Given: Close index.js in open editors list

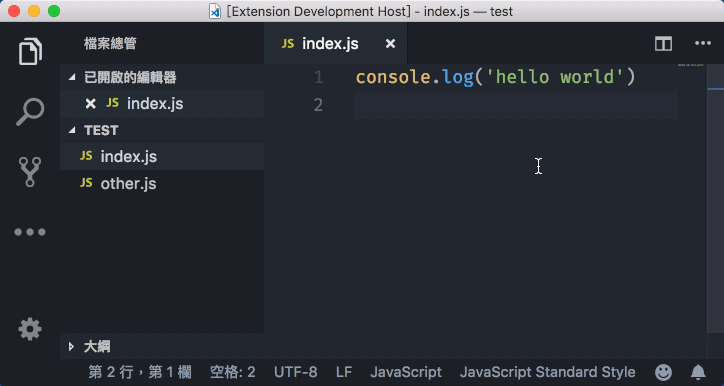Looking at the screenshot, I should point(90,104).
